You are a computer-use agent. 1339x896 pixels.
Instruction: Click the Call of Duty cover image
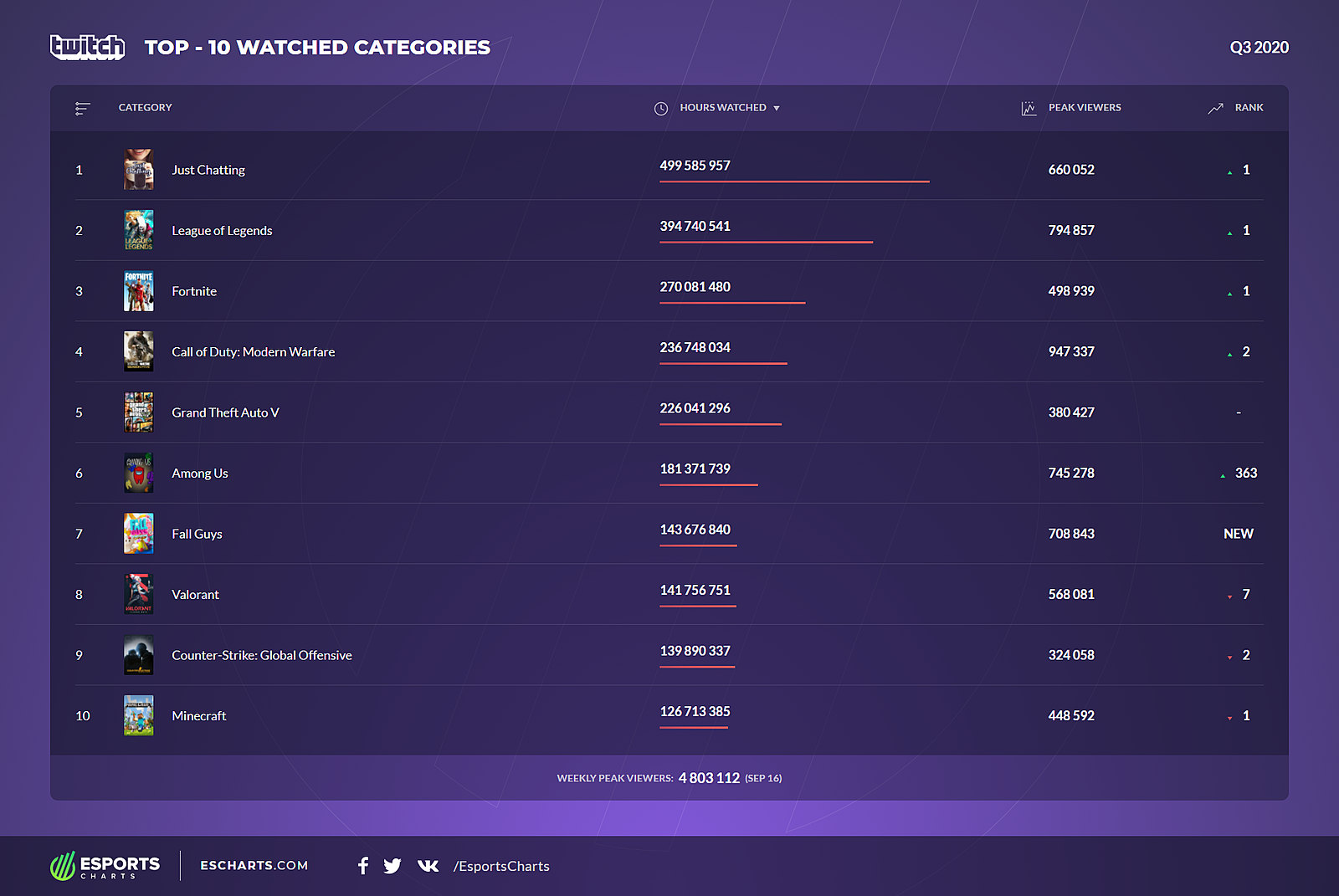pos(139,351)
